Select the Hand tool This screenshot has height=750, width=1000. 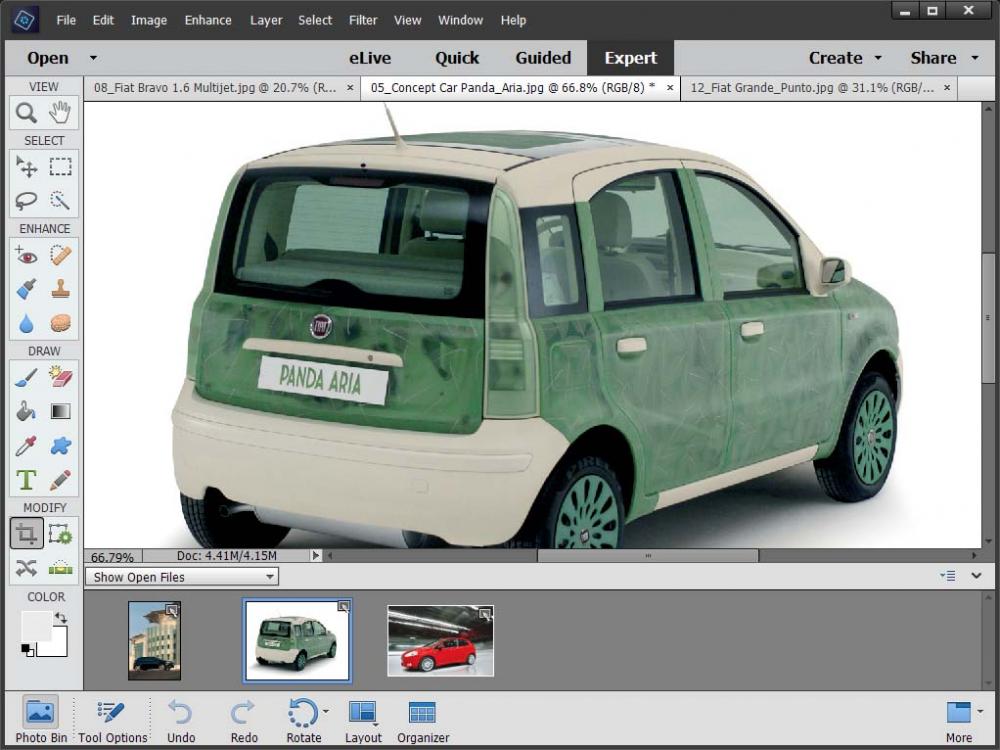[x=61, y=113]
